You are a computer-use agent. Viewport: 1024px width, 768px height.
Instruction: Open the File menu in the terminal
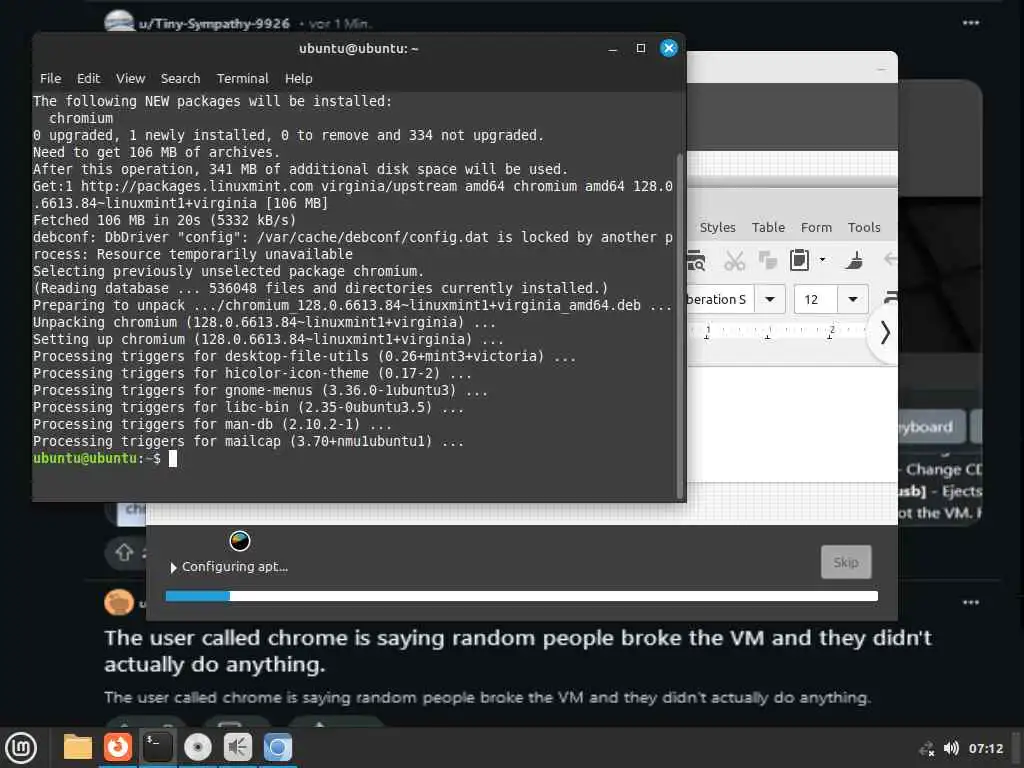pyautogui.click(x=50, y=78)
